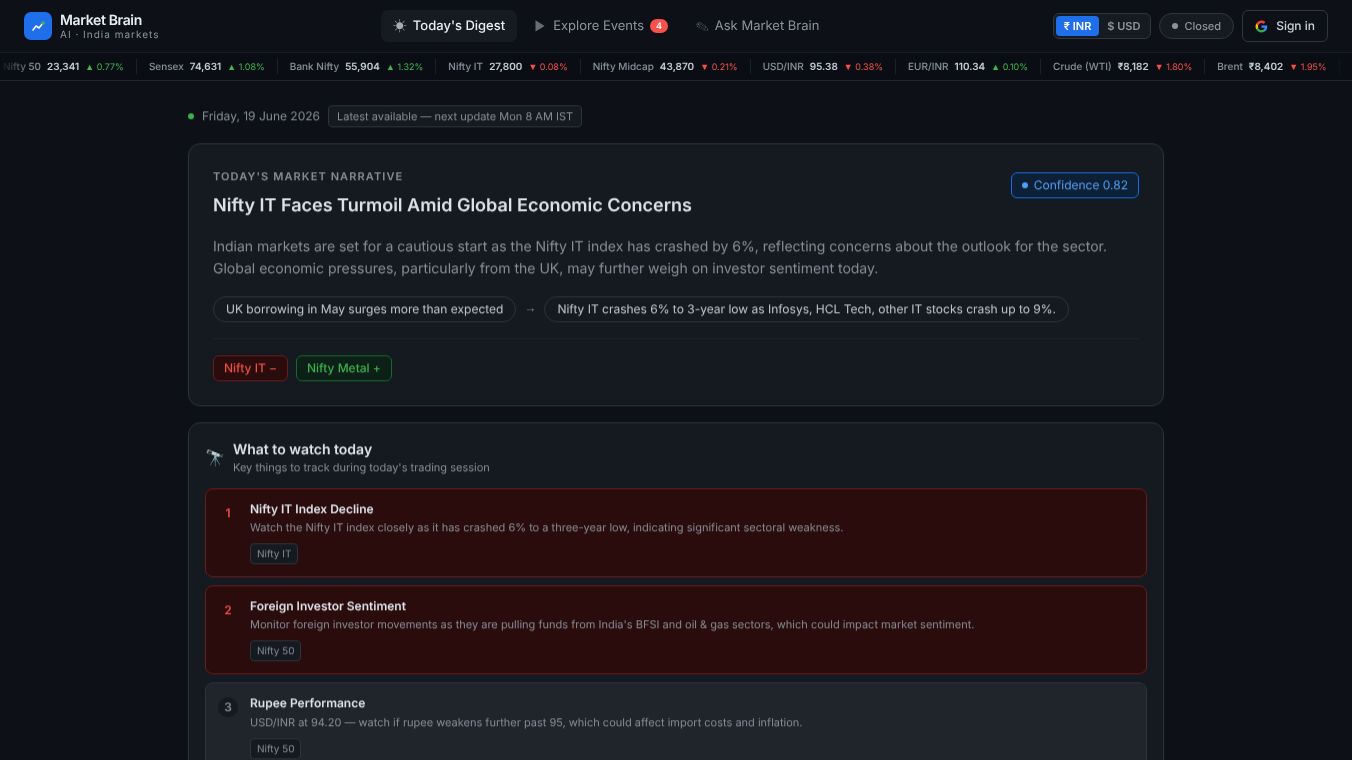The width and height of the screenshot is (1352, 760).
Task: Click the Explore Events notification badge
Action: [659, 26]
